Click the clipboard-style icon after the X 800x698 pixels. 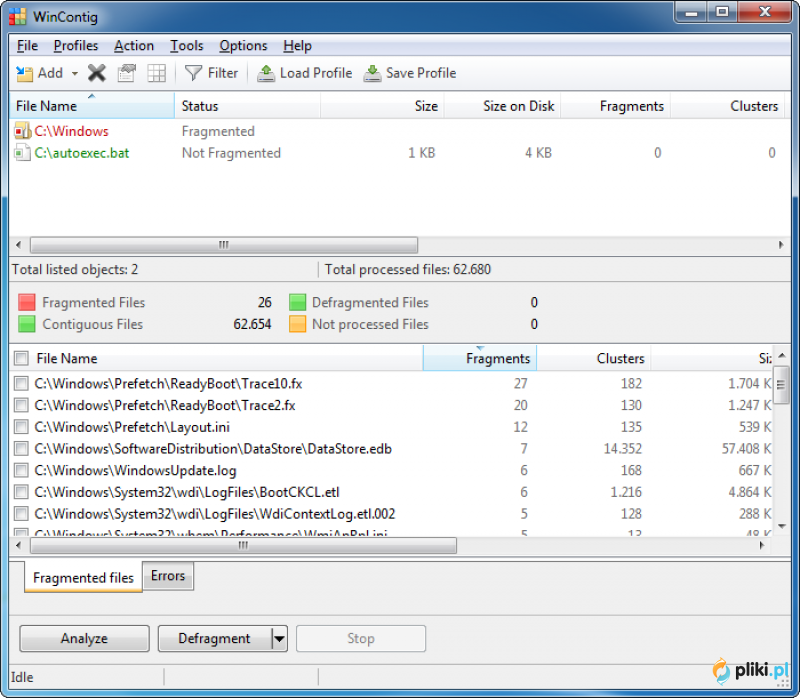click(127, 73)
